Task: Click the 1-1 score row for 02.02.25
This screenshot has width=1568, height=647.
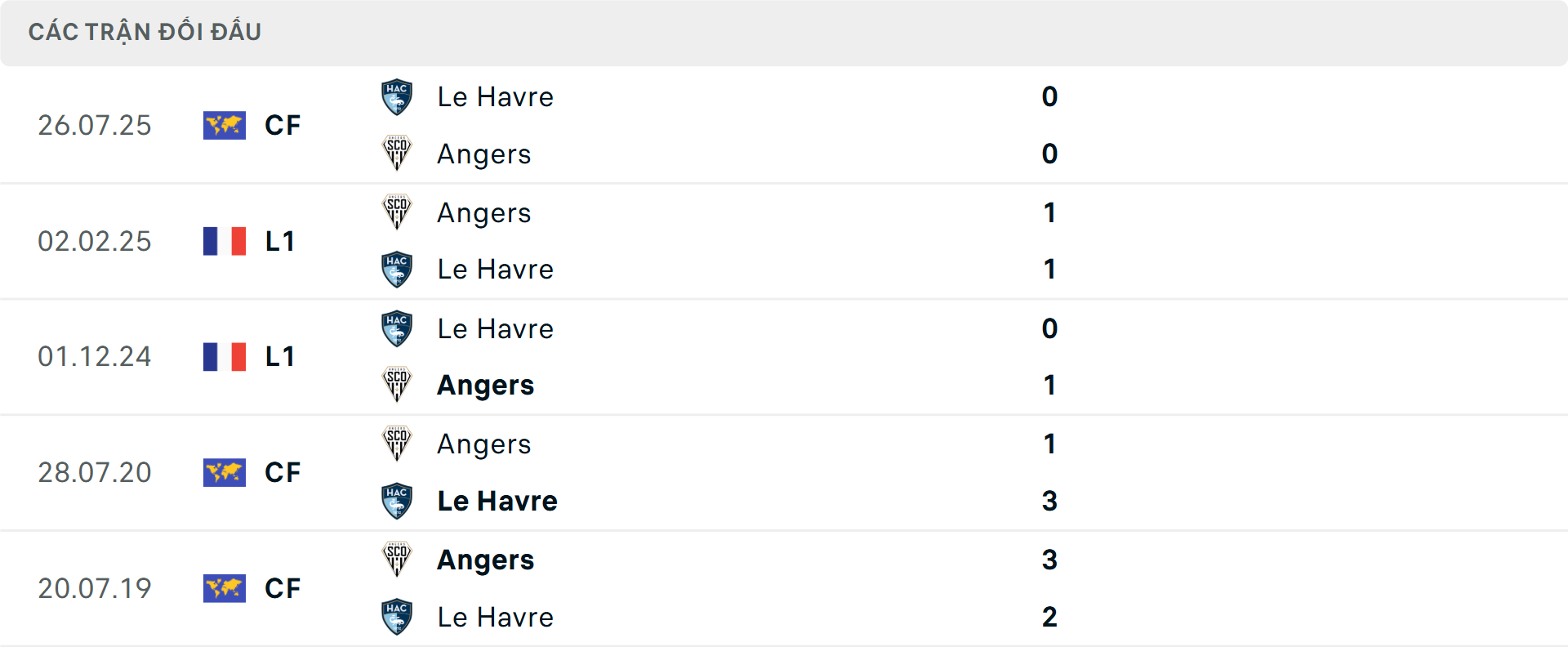Action: tap(1050, 241)
